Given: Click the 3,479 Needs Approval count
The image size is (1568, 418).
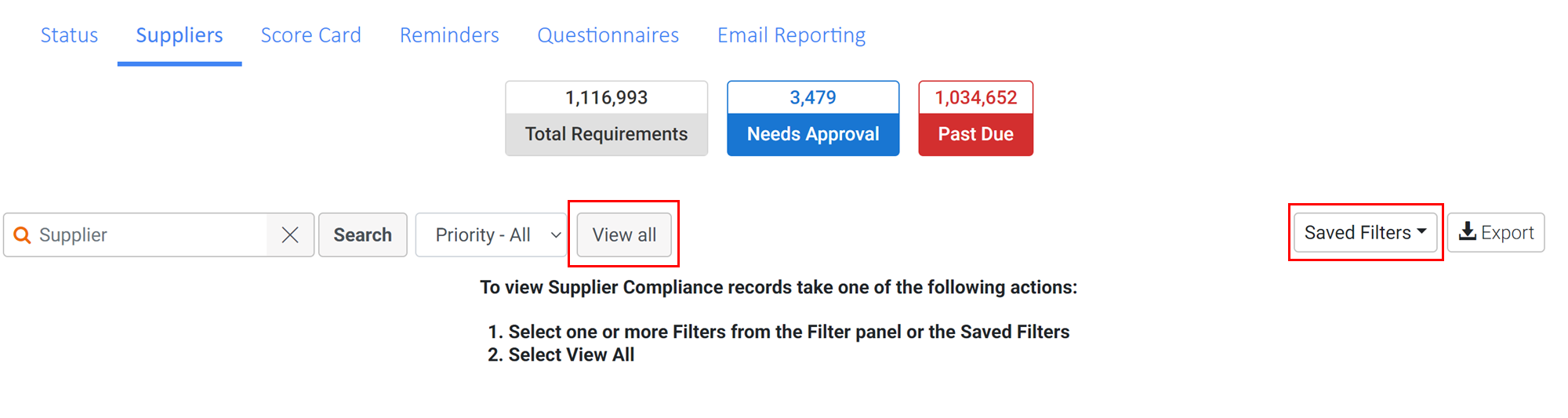Looking at the screenshot, I should 813,97.
